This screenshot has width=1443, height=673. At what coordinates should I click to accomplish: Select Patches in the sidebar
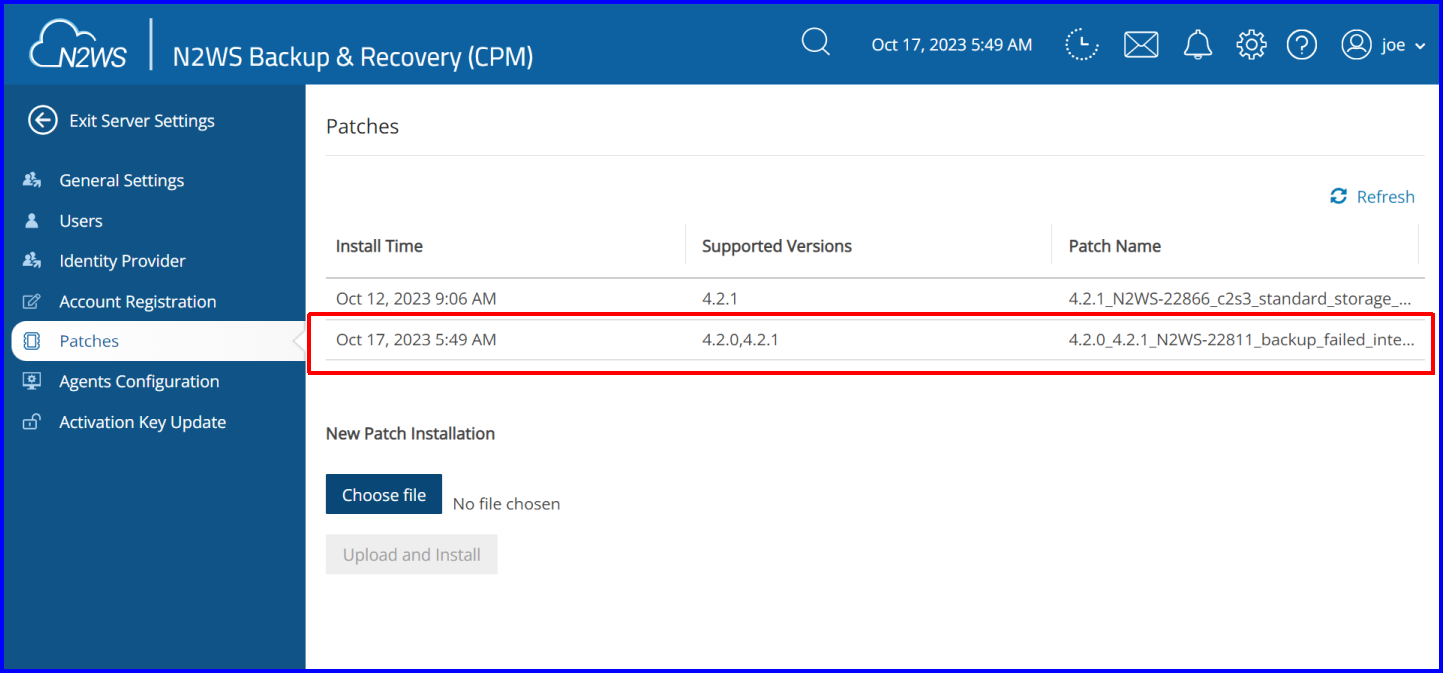[x=89, y=341]
